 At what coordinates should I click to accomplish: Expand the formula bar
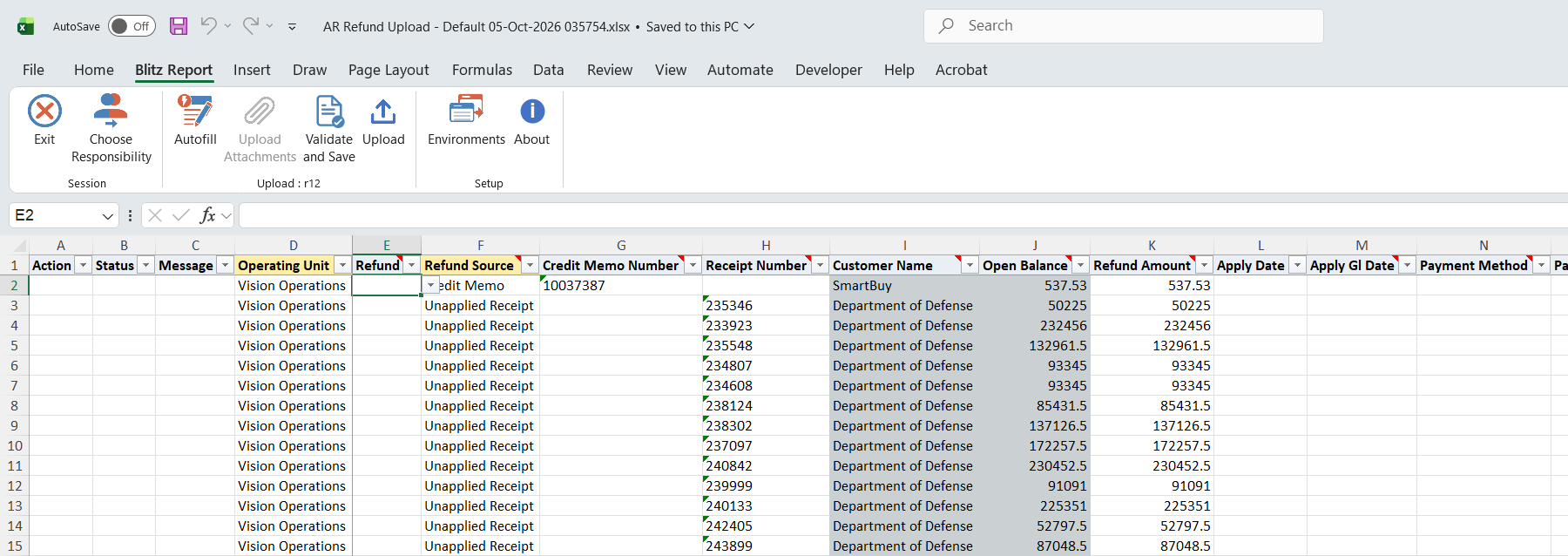[x=226, y=215]
